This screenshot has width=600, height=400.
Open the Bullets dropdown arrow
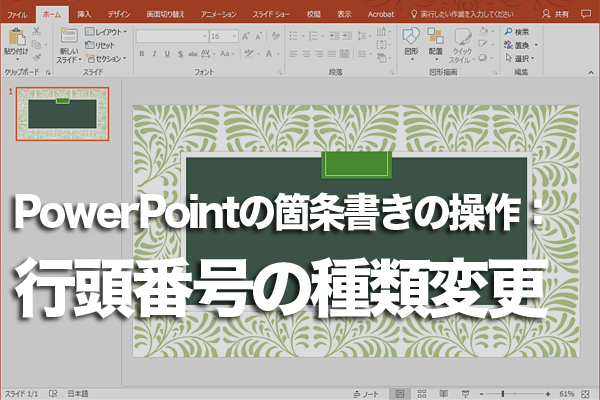(302, 36)
